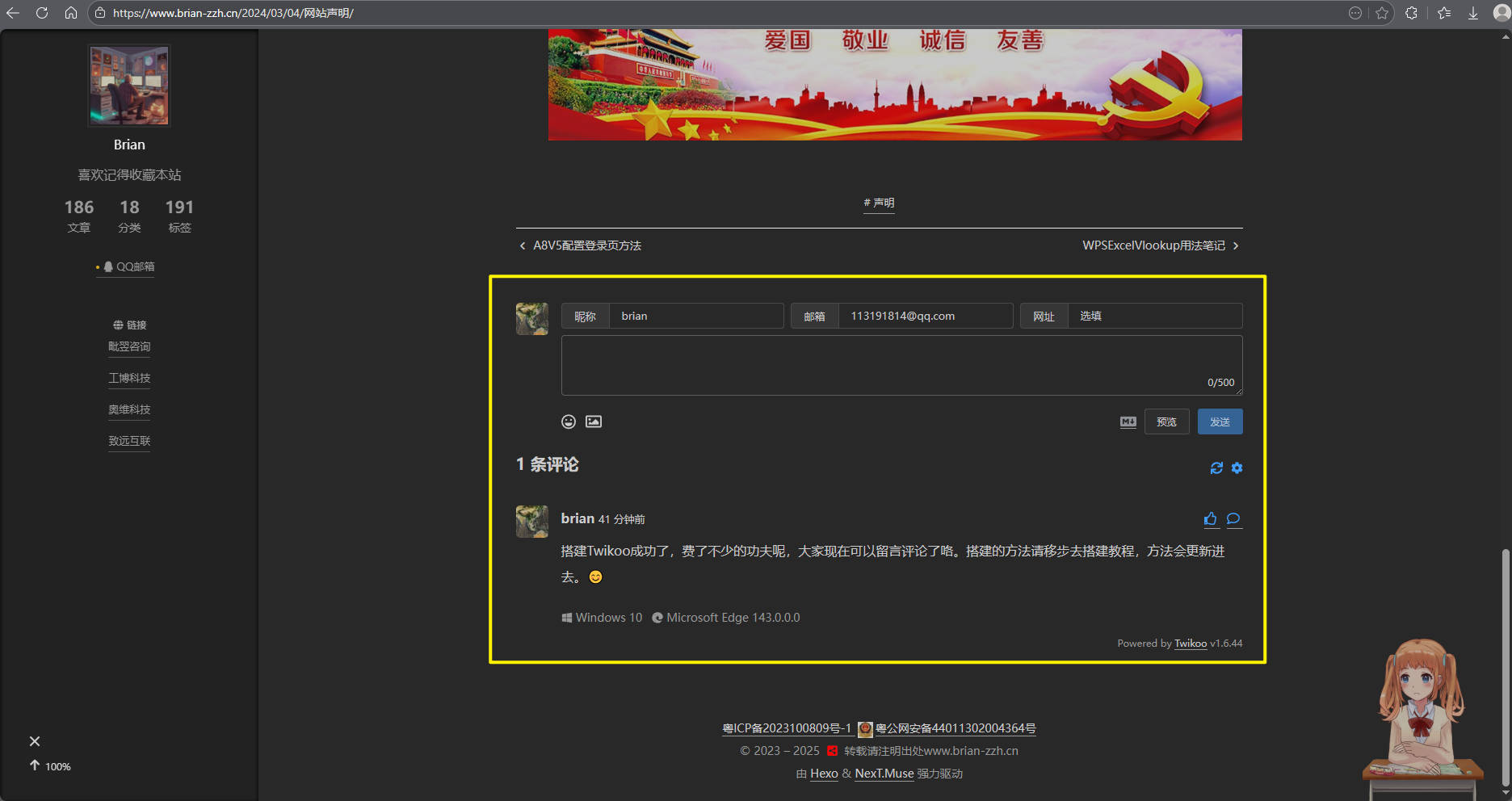Close the back-to-top widget with X
The height and width of the screenshot is (801, 1512).
(34, 740)
